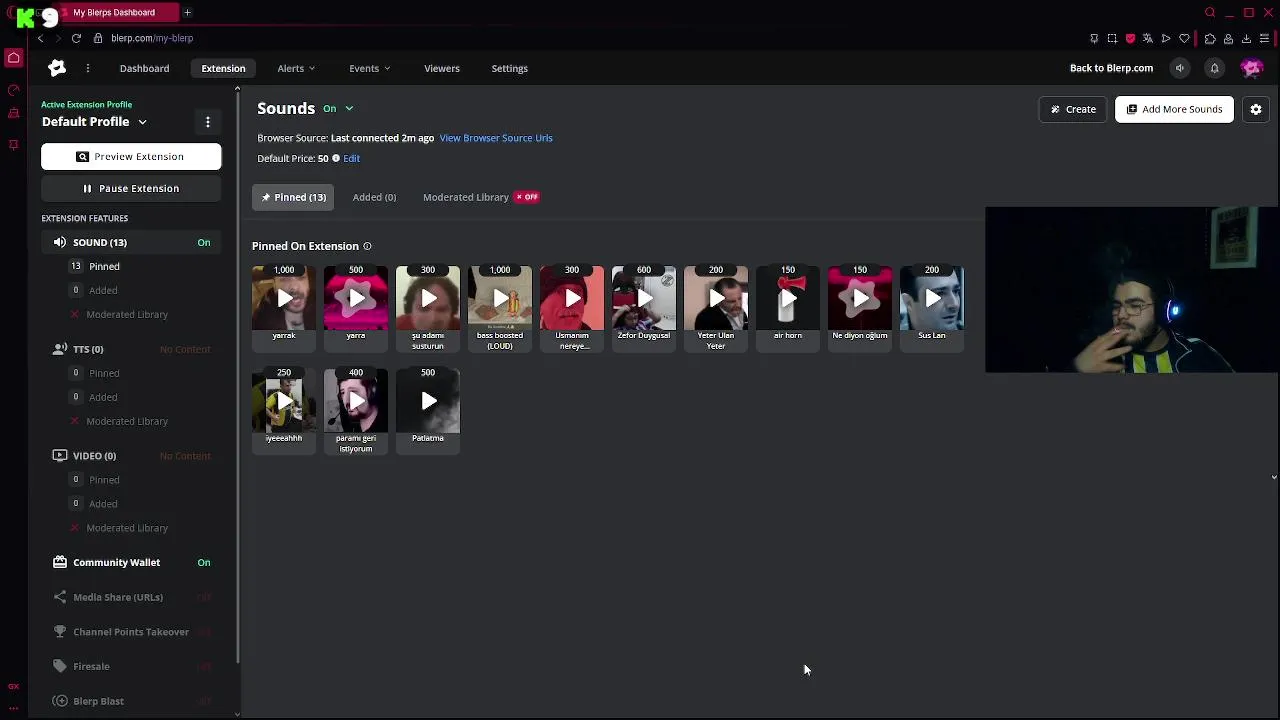The height and width of the screenshot is (720, 1280).
Task: Switch to the Moderated Library tab
Action: pos(465,197)
